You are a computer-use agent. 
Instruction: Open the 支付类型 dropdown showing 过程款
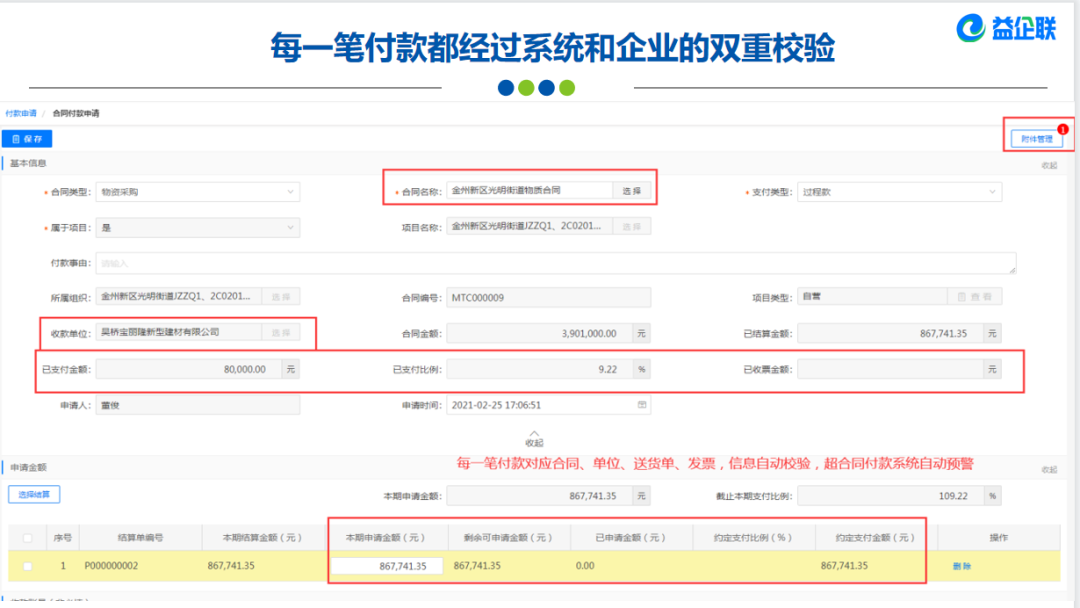click(x=900, y=191)
